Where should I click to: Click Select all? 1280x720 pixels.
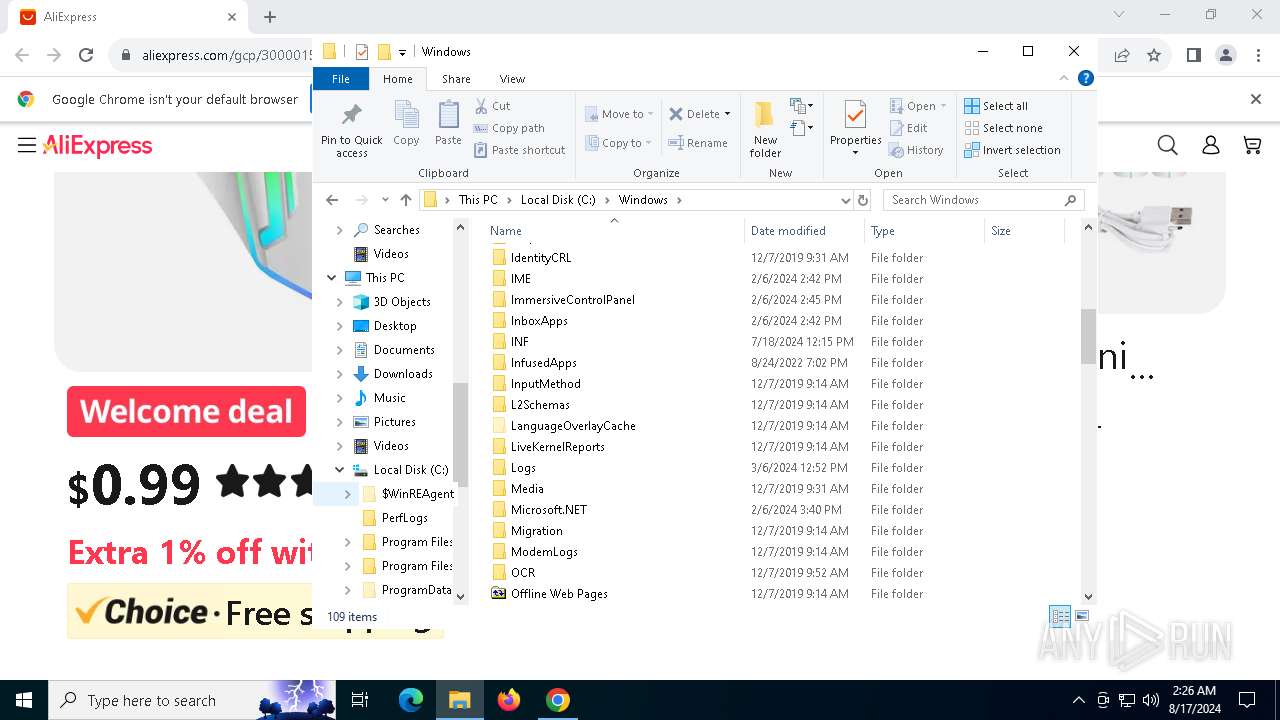tap(996, 106)
